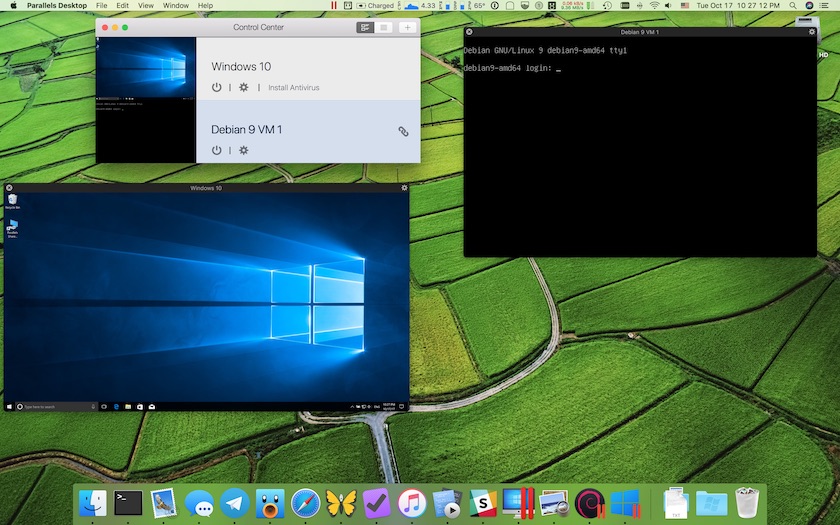Open File Explorer in the Windows taskbar
Viewport: 840px width, 525px height.
click(x=128, y=407)
